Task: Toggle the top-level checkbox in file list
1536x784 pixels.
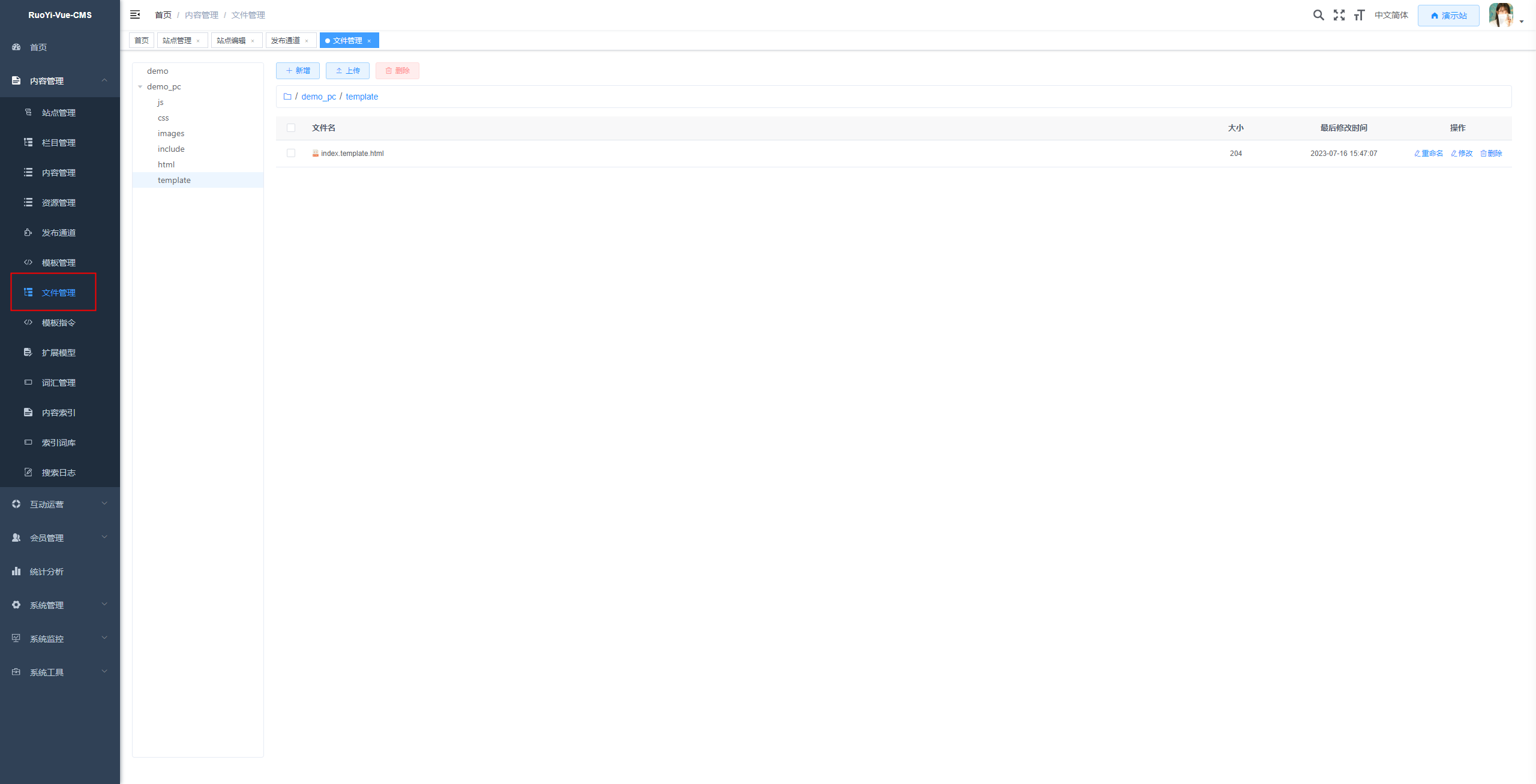Action: pyautogui.click(x=291, y=127)
